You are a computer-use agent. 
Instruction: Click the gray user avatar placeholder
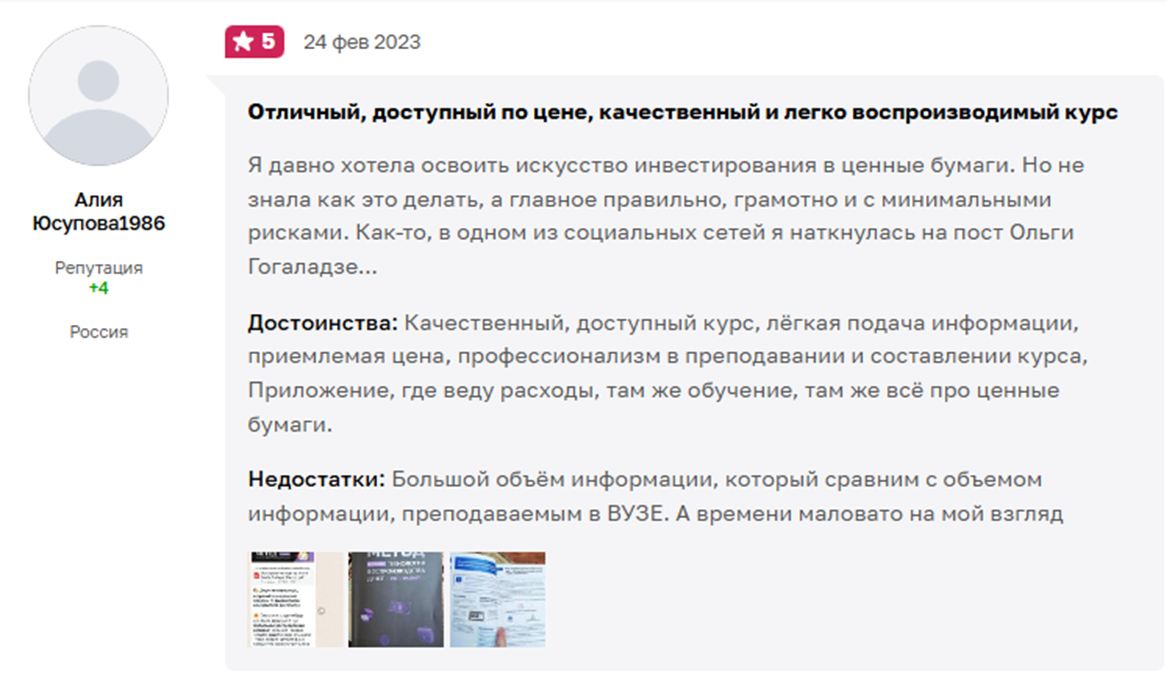click(98, 96)
